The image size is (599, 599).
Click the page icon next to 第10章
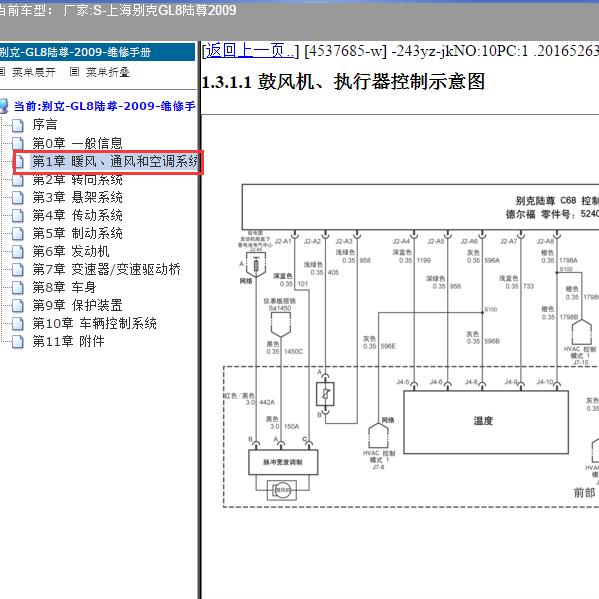coord(18,324)
